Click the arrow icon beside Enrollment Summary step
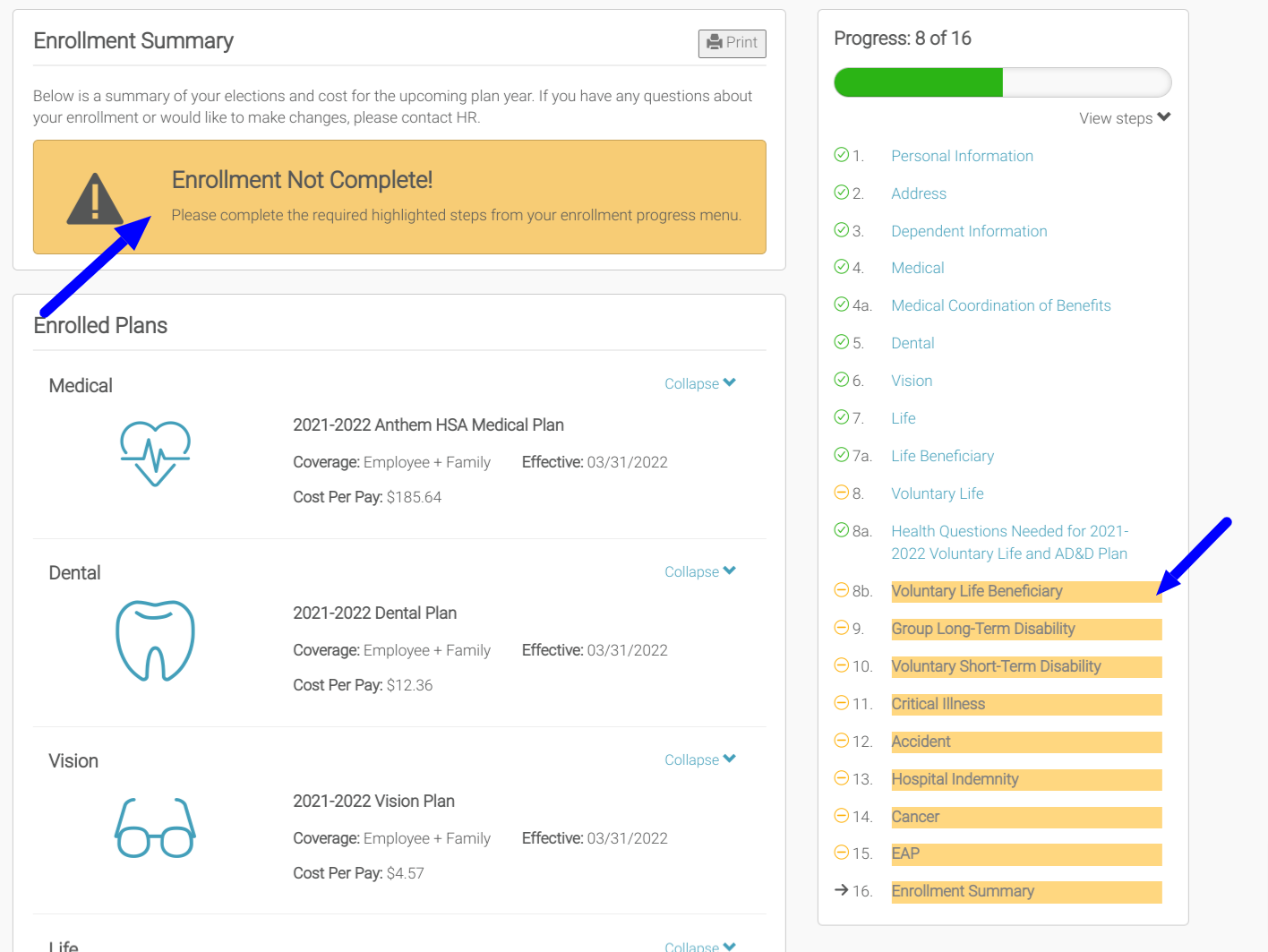 [x=841, y=890]
